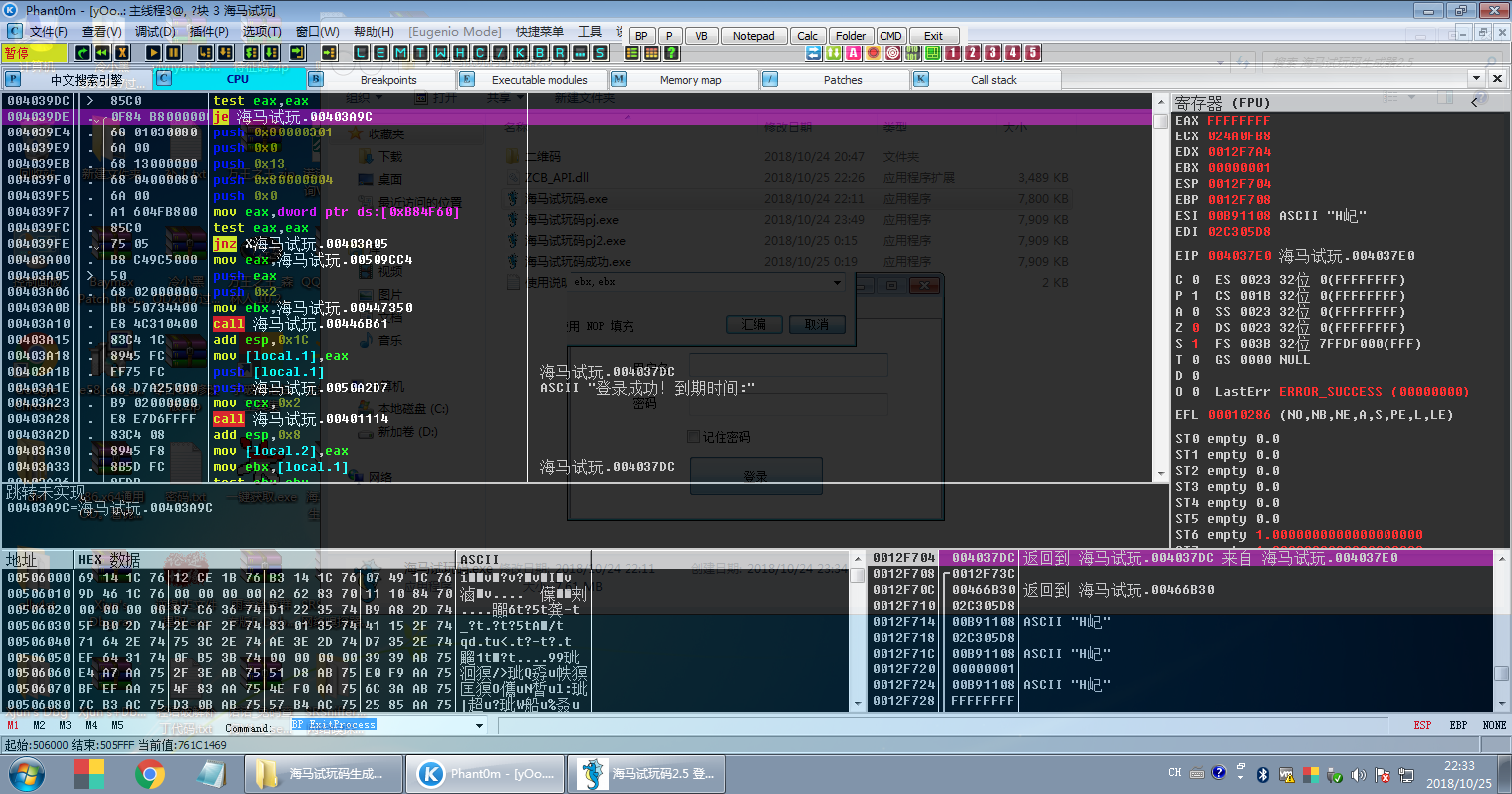Viewport: 1512px width, 794px height.
Task: Select the call 00446B61 instruction row
Action: pyautogui.click(x=578, y=324)
